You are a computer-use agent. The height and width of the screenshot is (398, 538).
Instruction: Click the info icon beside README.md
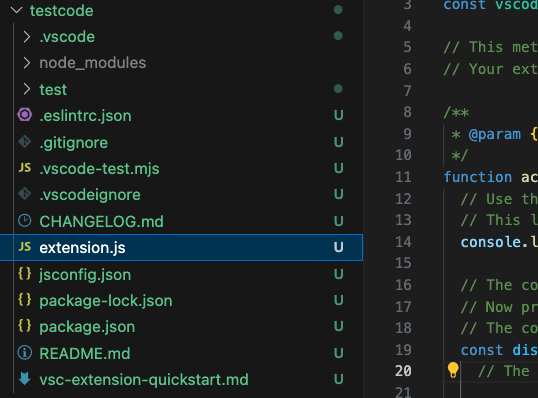pyautogui.click(x=25, y=352)
